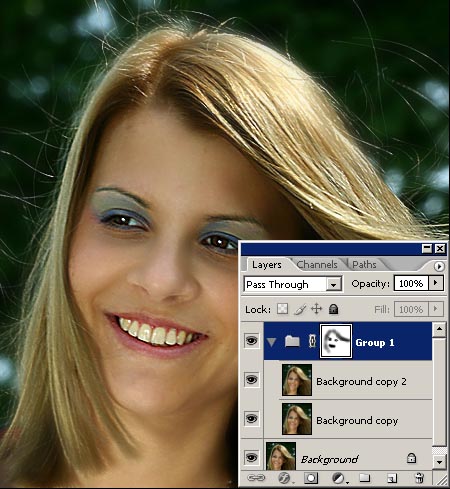The height and width of the screenshot is (489, 450).
Task: Close the Layers palette
Action: [440, 249]
